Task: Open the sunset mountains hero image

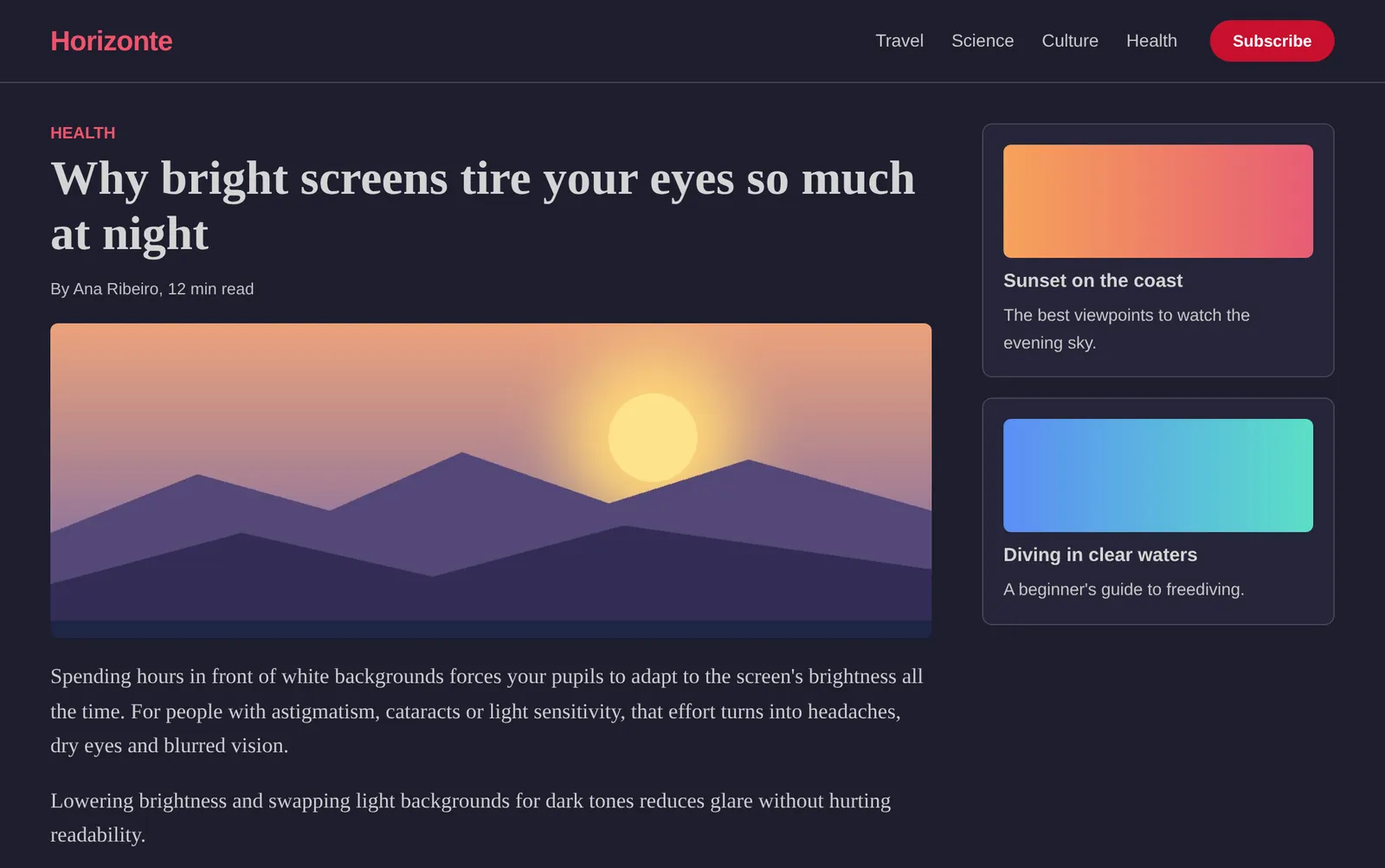Action: pos(491,480)
